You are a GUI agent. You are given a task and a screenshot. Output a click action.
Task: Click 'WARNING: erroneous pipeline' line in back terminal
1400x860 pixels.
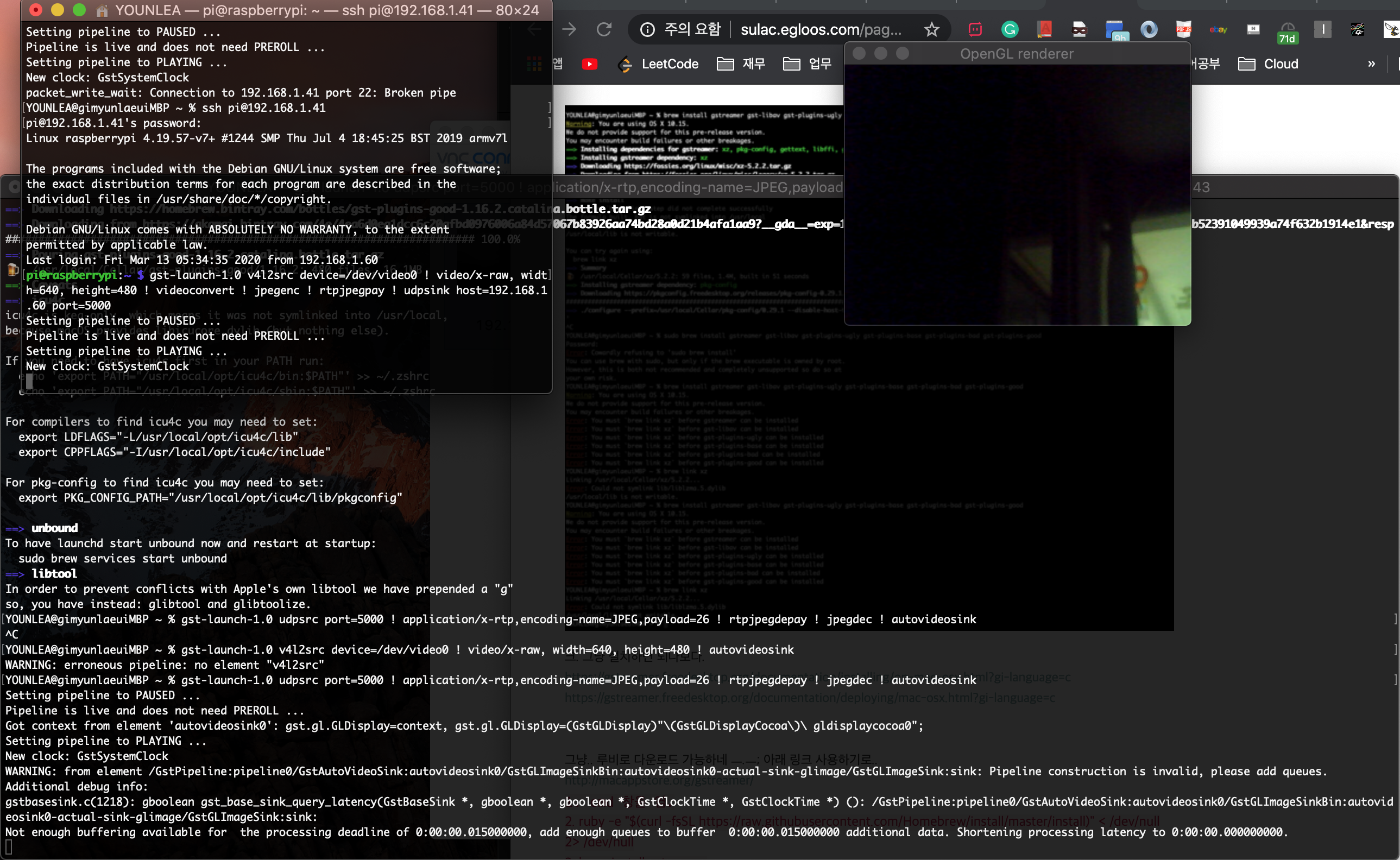pyautogui.click(x=165, y=665)
